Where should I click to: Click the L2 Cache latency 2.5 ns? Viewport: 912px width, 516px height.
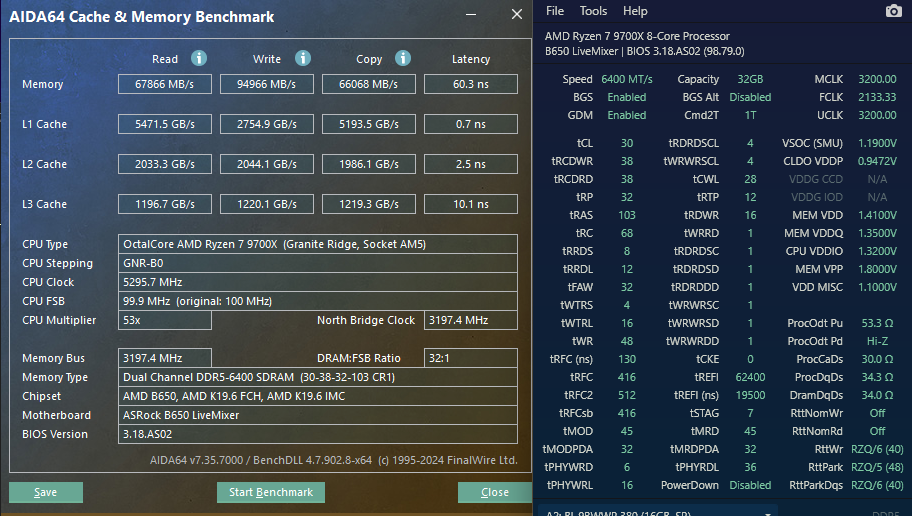point(471,165)
